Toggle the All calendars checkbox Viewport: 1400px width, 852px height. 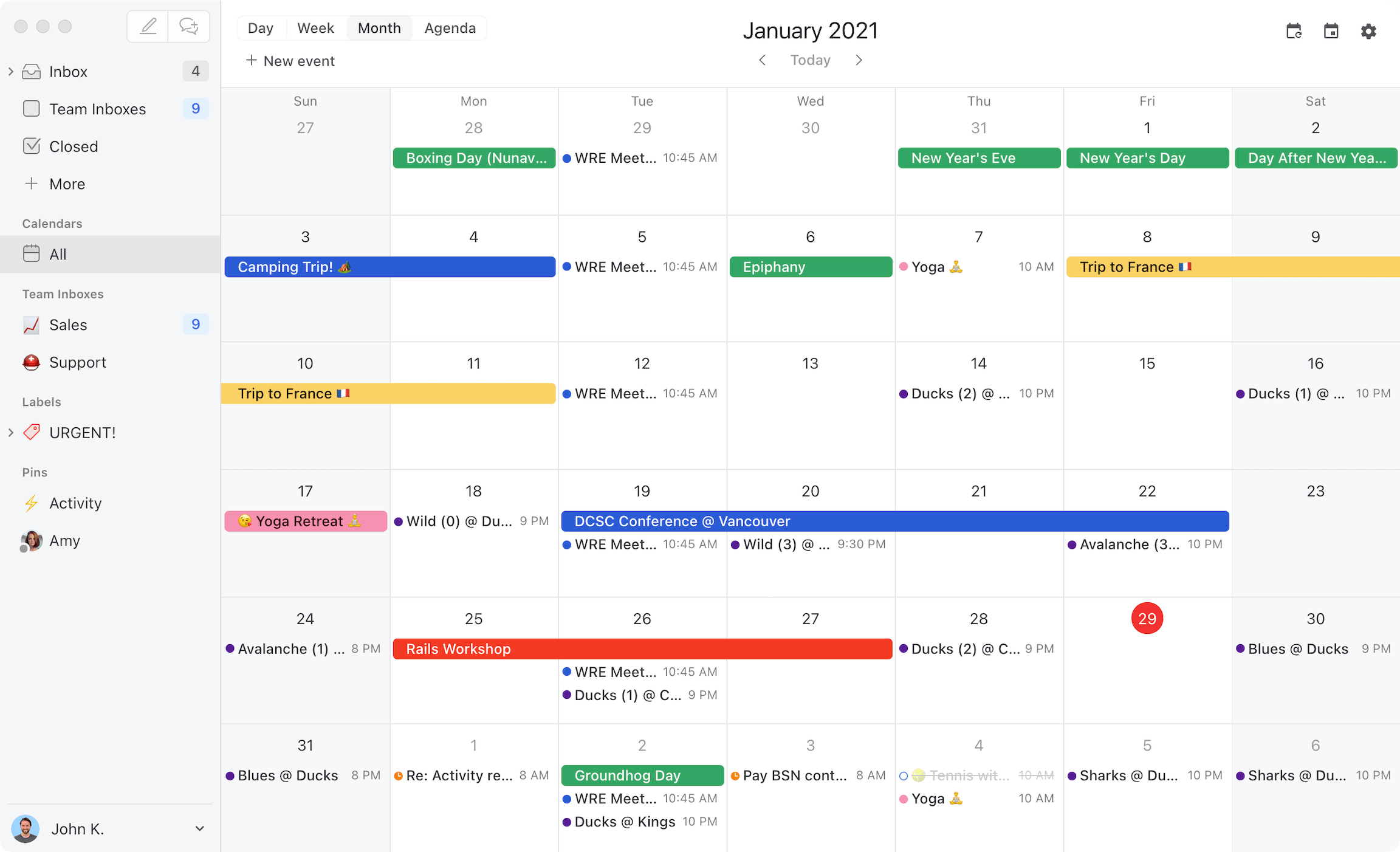(x=30, y=253)
